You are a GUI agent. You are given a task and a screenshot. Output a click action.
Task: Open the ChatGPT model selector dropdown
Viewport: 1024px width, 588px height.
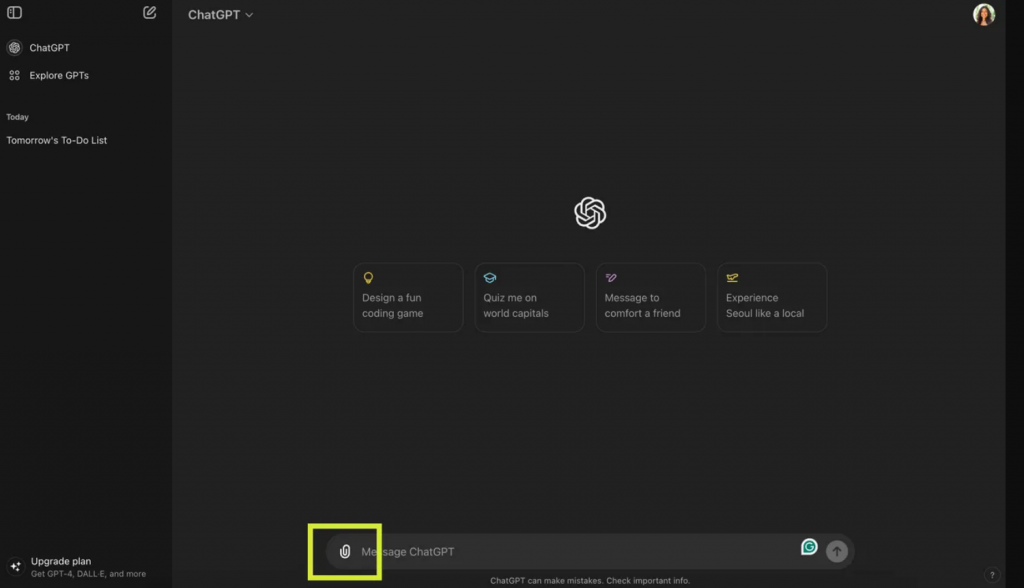220,14
